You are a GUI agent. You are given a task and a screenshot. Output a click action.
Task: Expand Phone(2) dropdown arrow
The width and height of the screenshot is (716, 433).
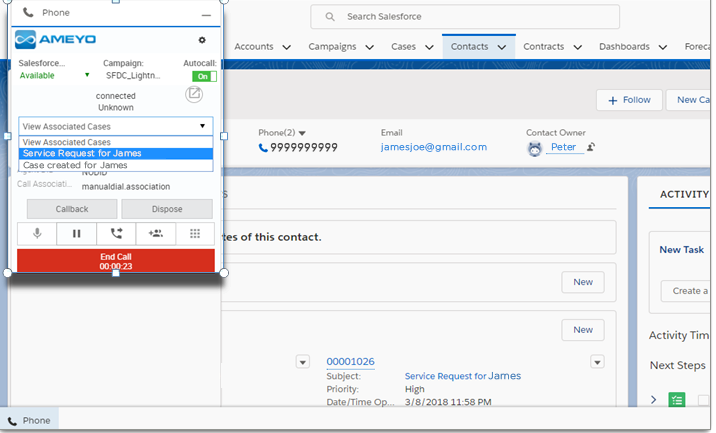[302, 133]
